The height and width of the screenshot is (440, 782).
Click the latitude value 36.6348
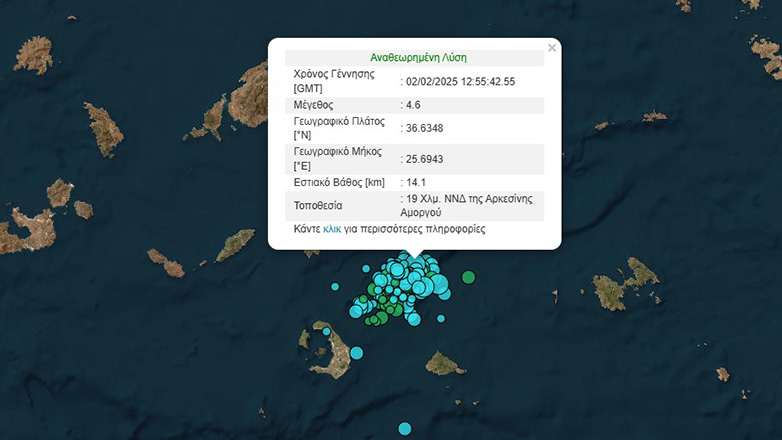click(x=424, y=128)
